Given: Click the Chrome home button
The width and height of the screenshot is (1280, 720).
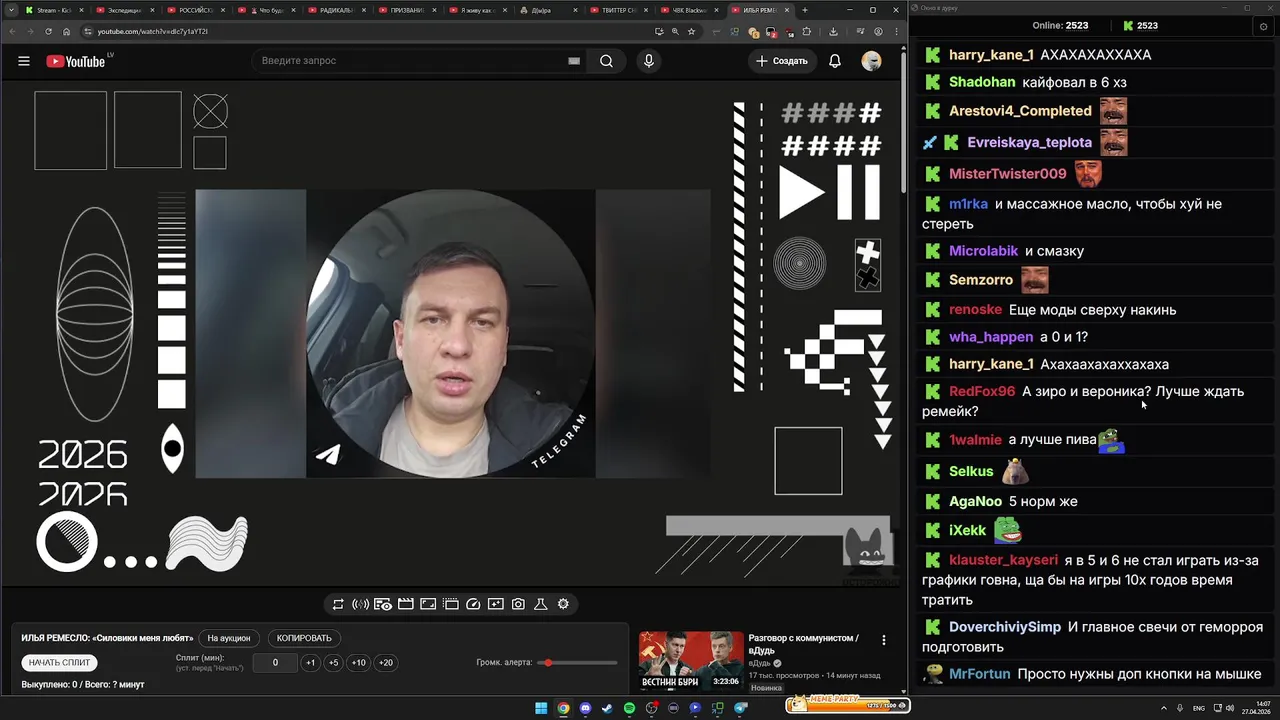Looking at the screenshot, I should 66,31.
